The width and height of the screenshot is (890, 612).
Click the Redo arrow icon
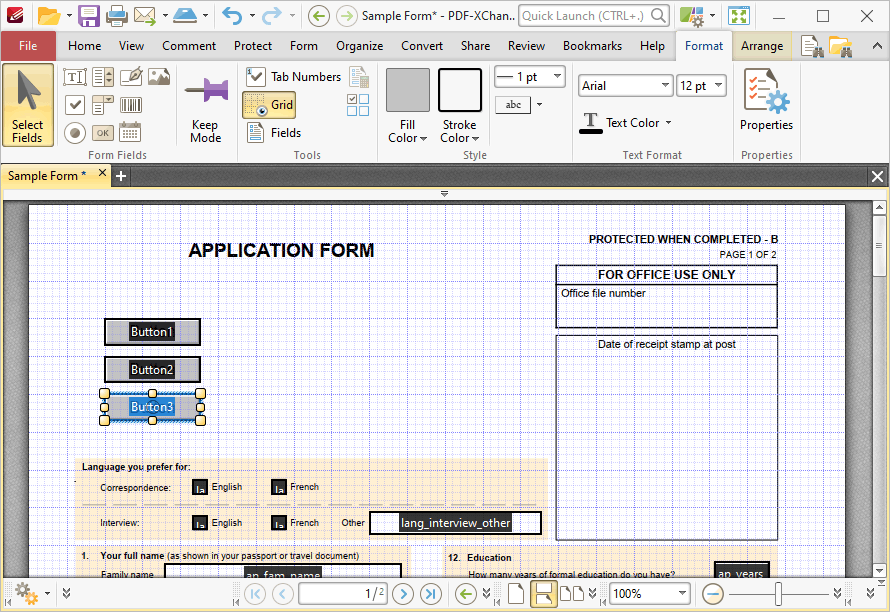pos(271,16)
